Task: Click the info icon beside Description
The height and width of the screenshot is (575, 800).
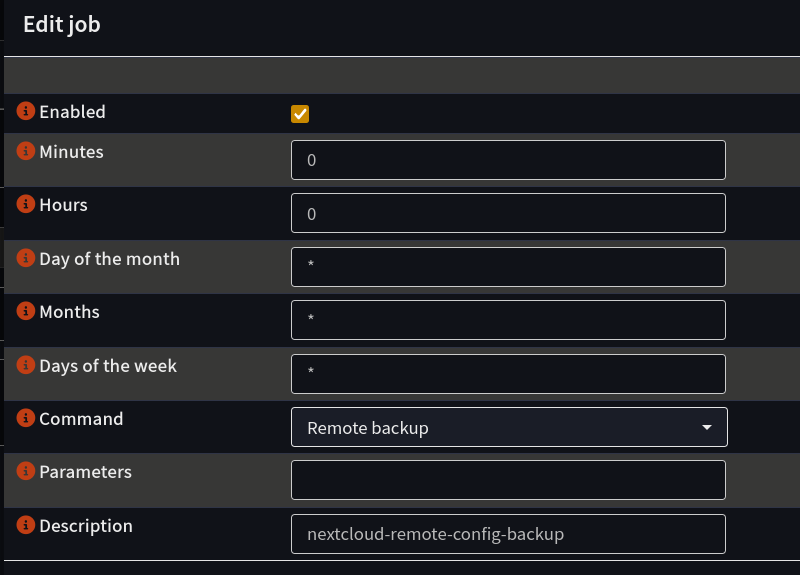Action: point(26,525)
